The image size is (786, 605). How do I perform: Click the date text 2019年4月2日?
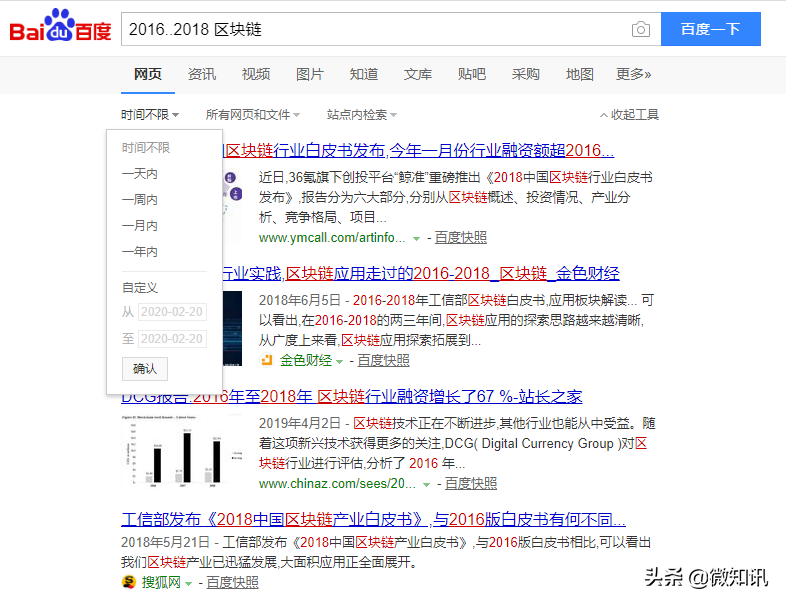300,424
